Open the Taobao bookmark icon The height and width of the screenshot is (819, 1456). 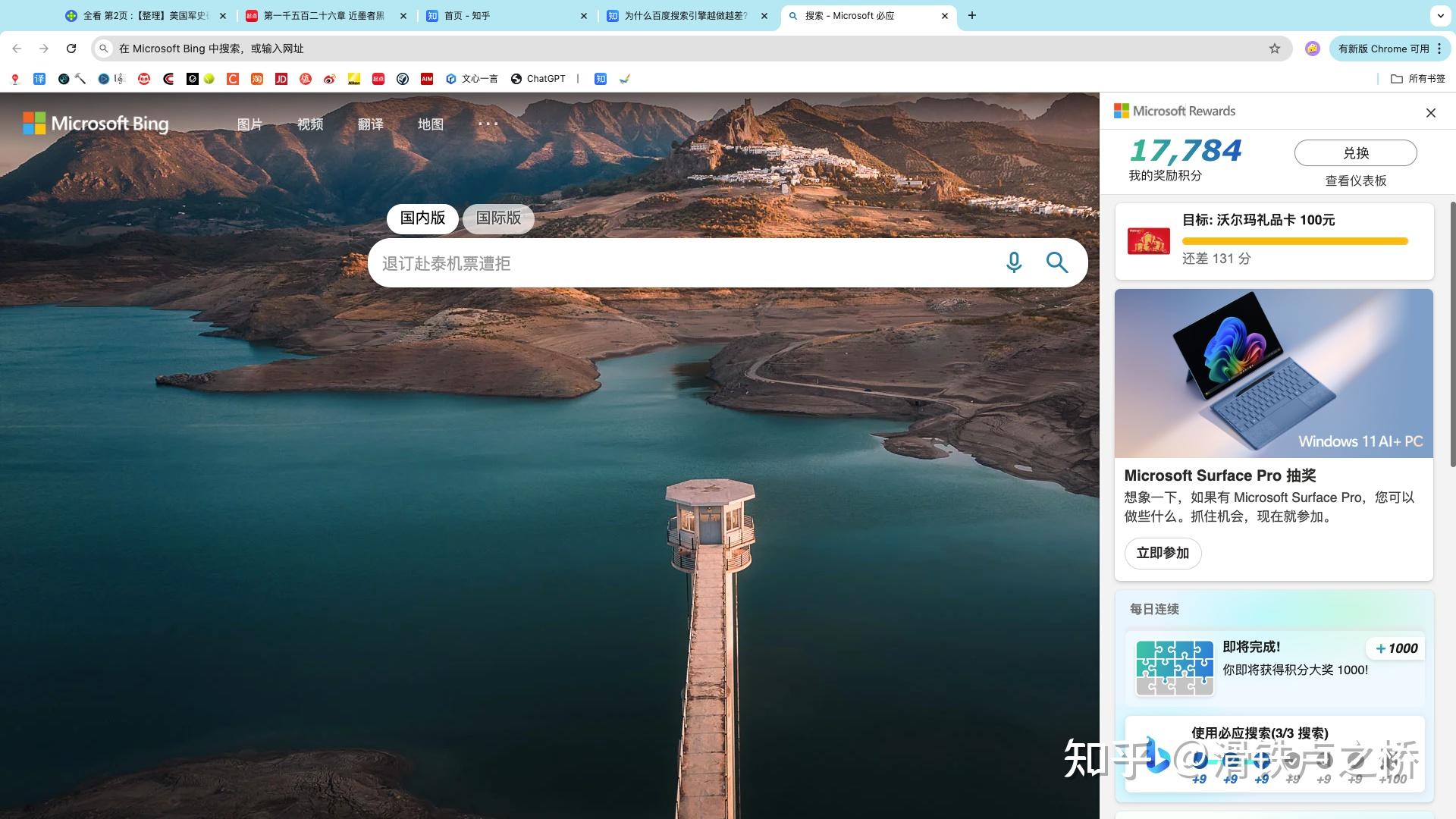[257, 79]
